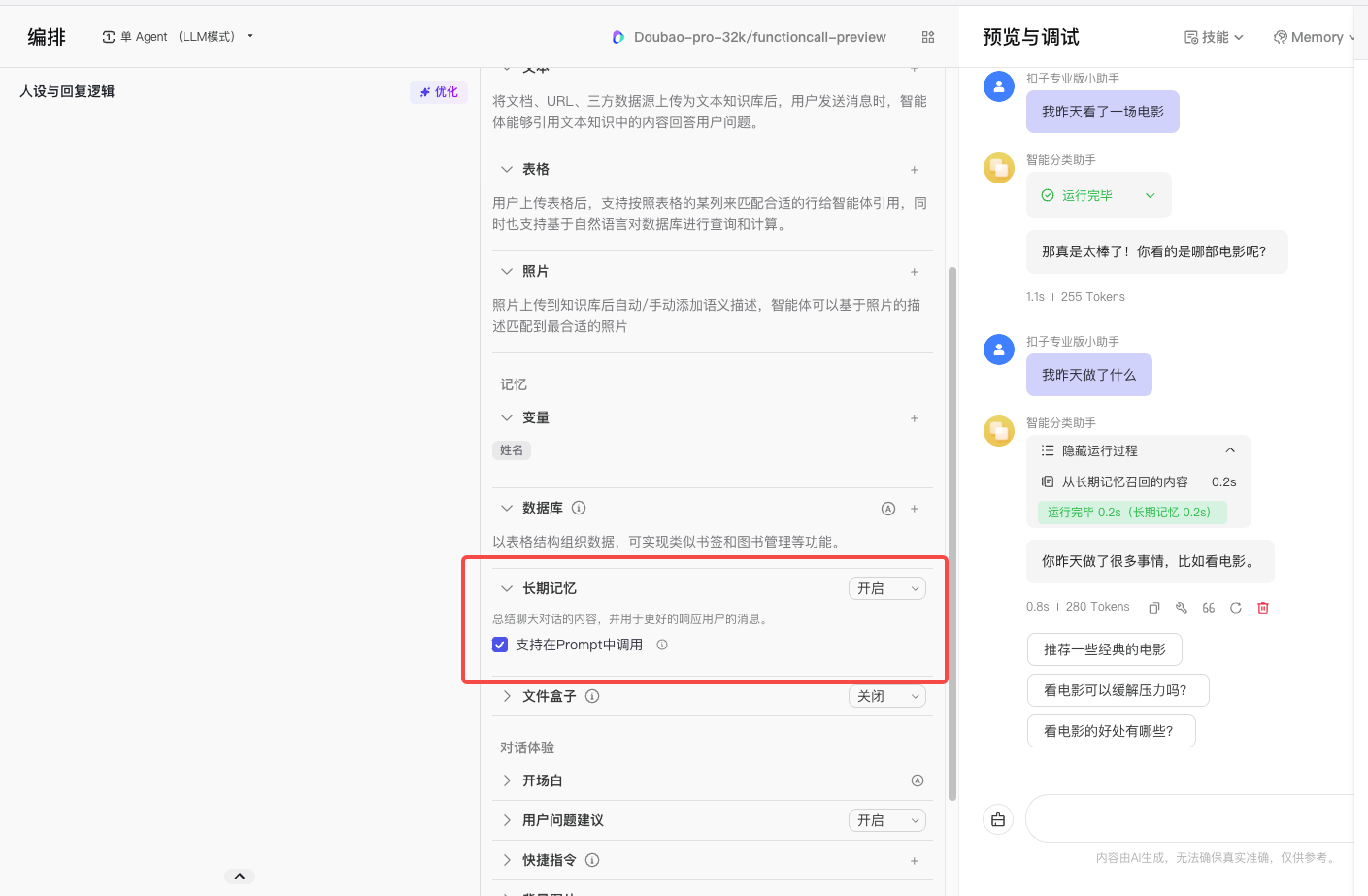Image resolution: width=1368 pixels, height=896 pixels.
Task: View the info icon beside 文件盒子
Action: point(592,696)
